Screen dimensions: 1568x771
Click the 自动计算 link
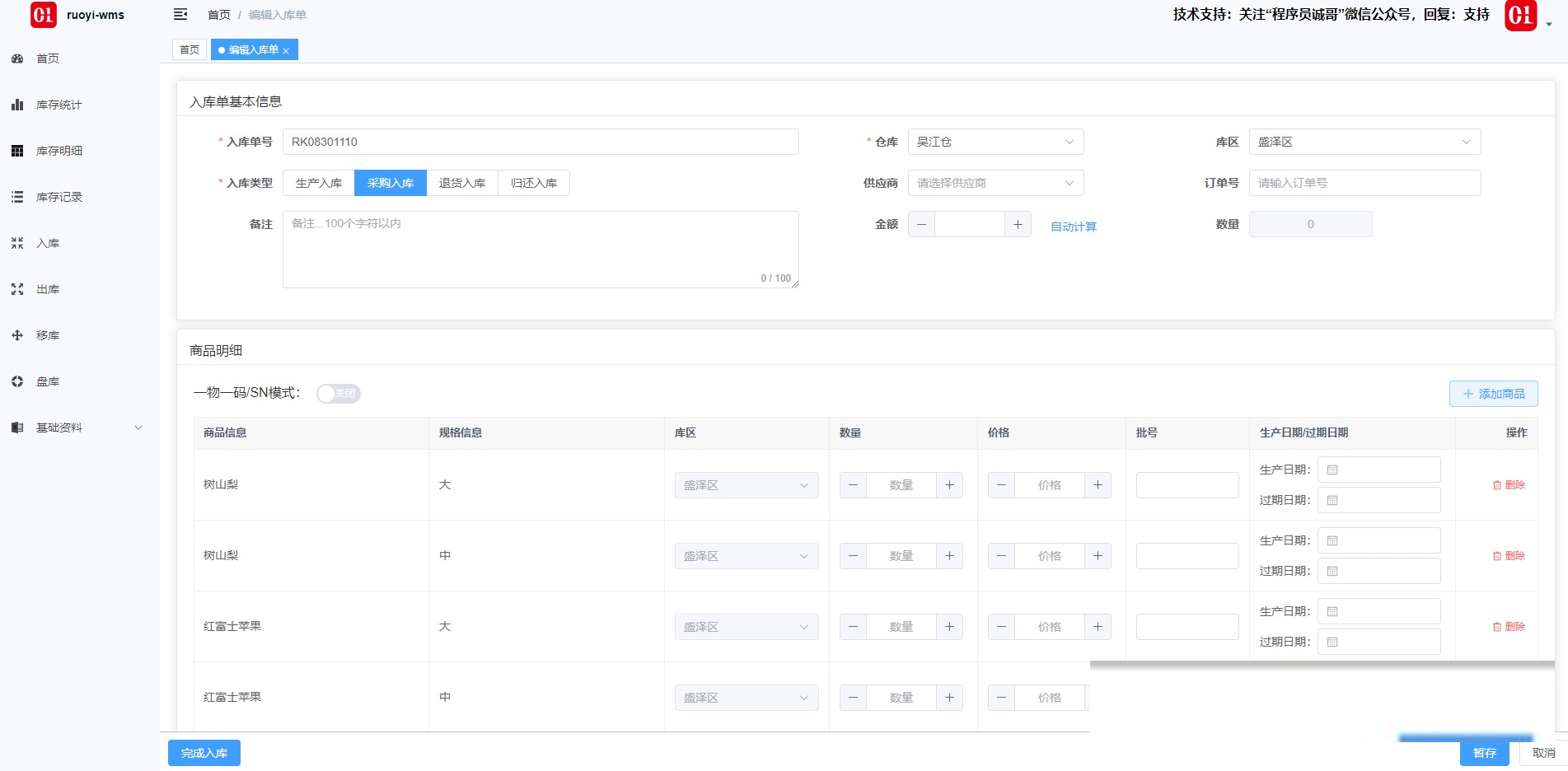(x=1073, y=227)
